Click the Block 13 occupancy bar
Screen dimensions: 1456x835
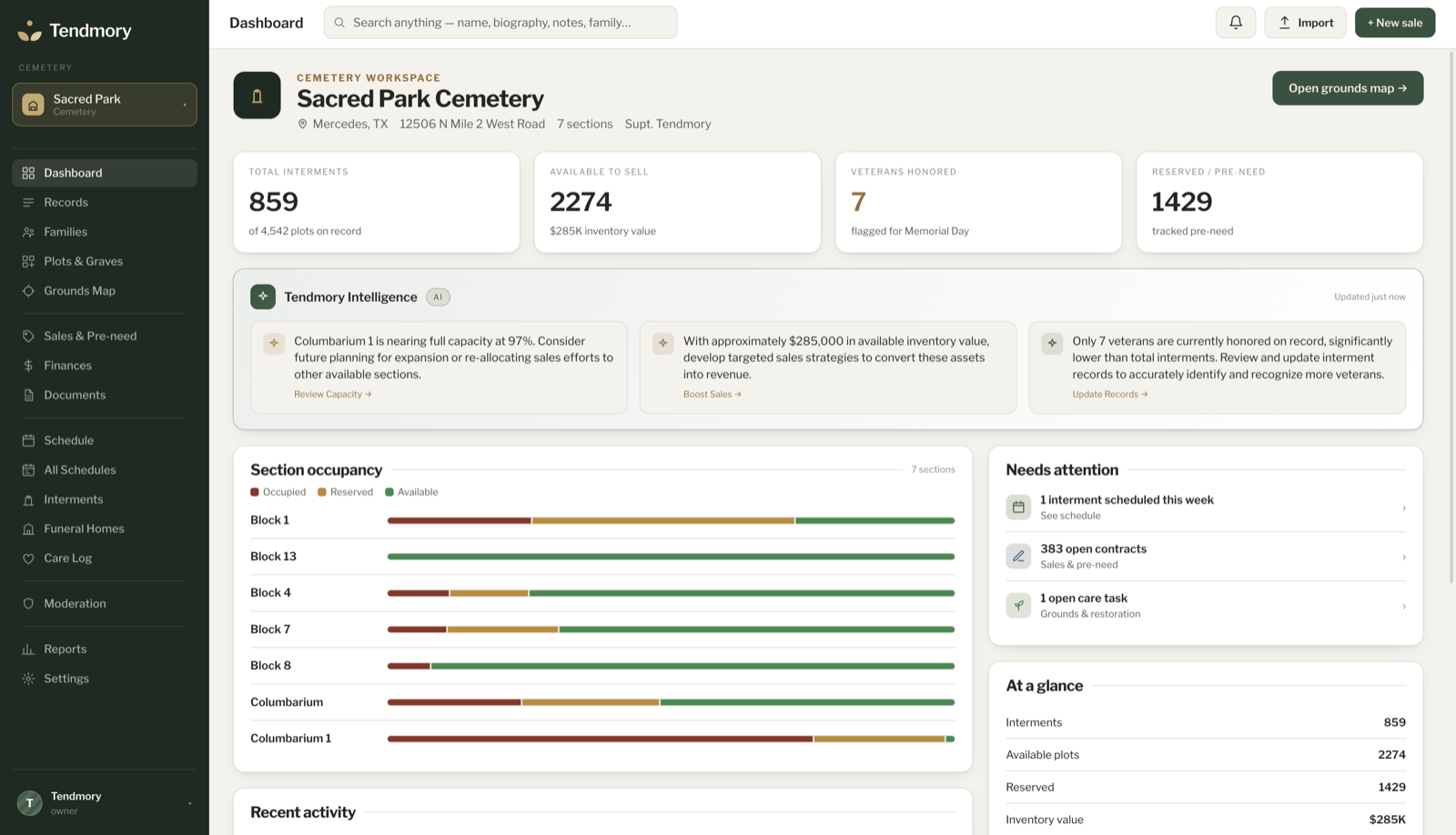click(671, 557)
